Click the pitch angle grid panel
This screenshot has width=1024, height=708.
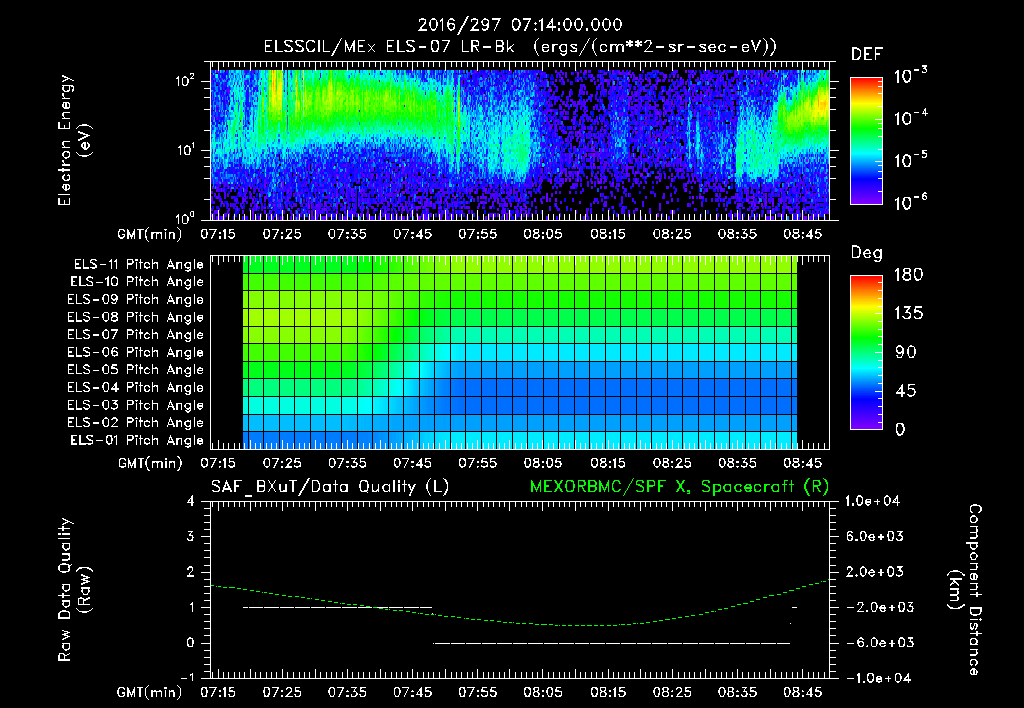pos(520,352)
